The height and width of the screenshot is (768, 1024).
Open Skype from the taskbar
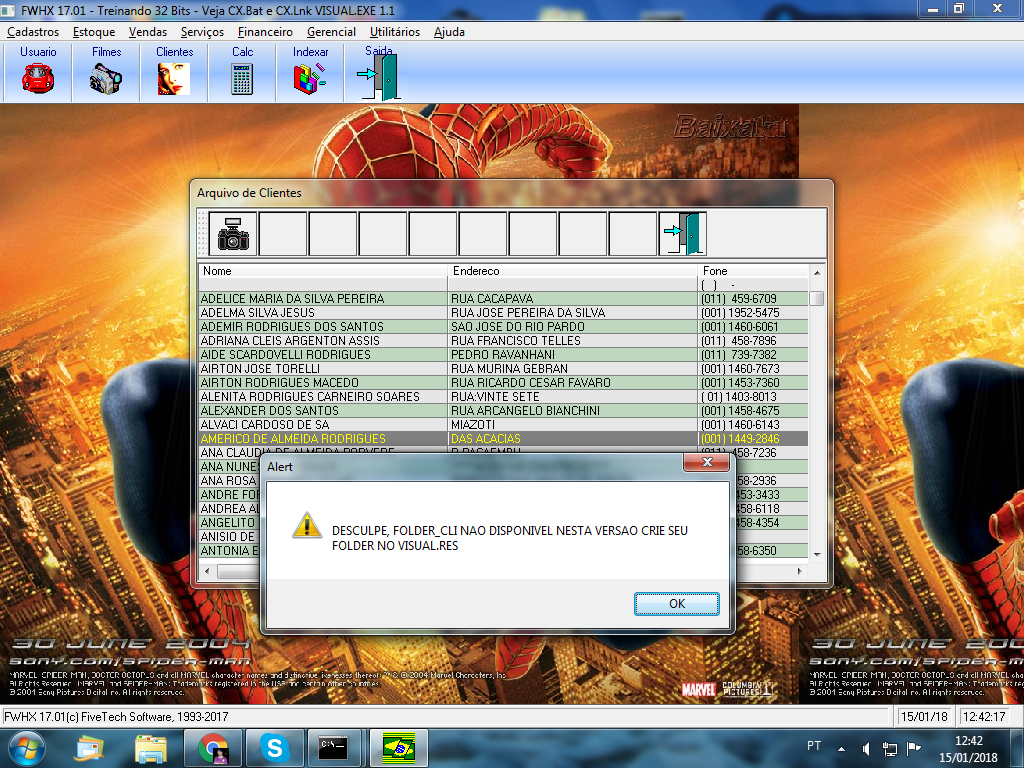[x=274, y=748]
